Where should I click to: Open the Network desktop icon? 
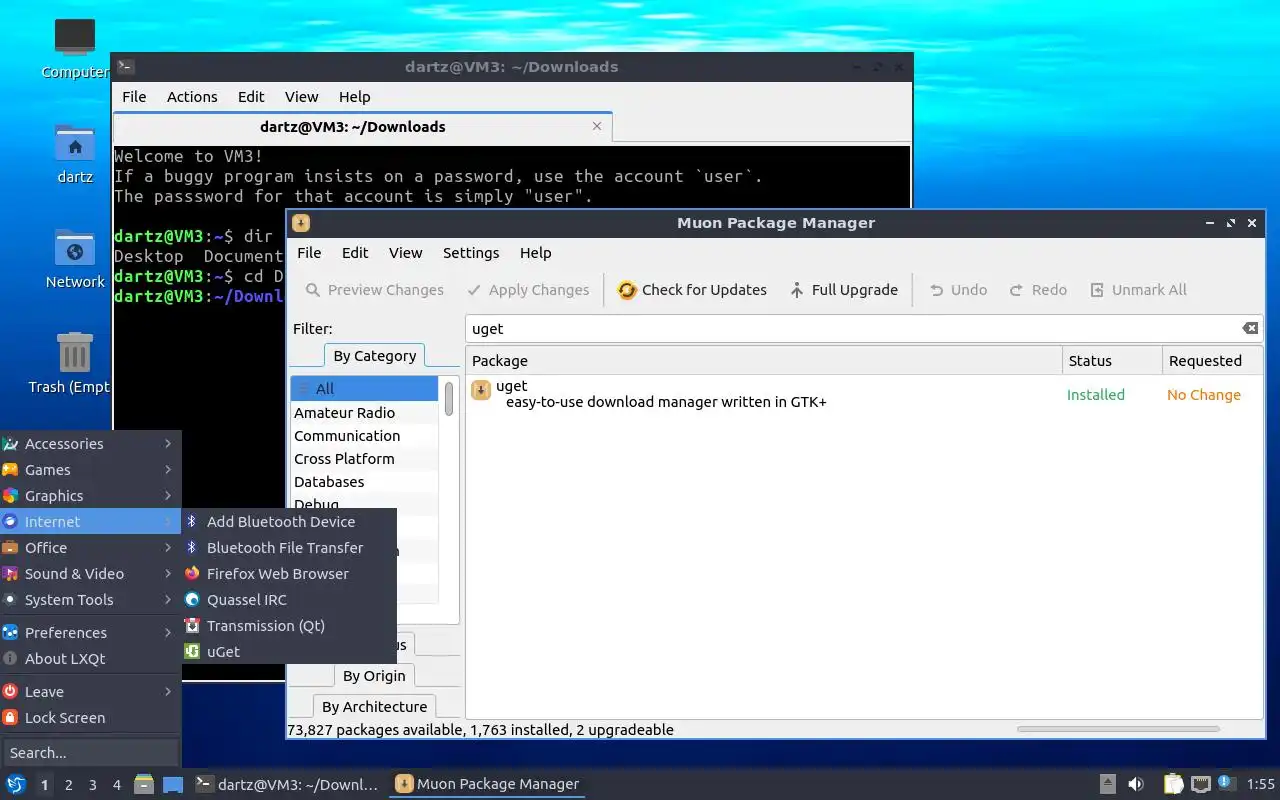coord(75,258)
